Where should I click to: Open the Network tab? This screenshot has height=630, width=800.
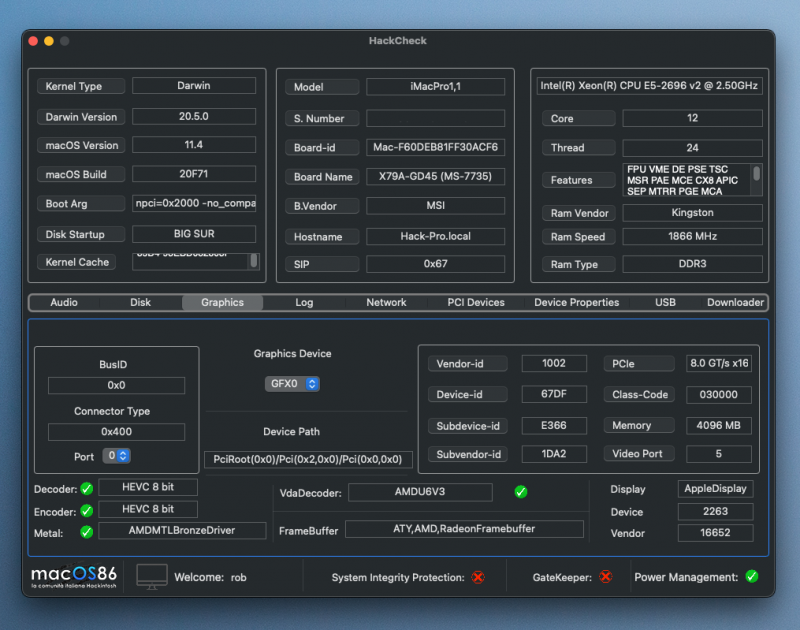point(386,302)
